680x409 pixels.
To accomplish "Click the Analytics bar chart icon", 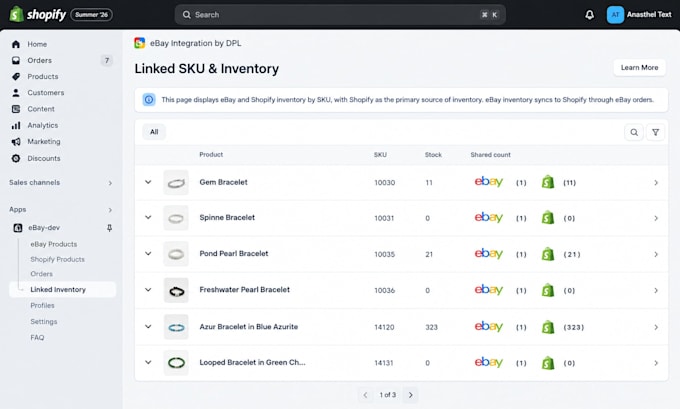I will (x=16, y=125).
